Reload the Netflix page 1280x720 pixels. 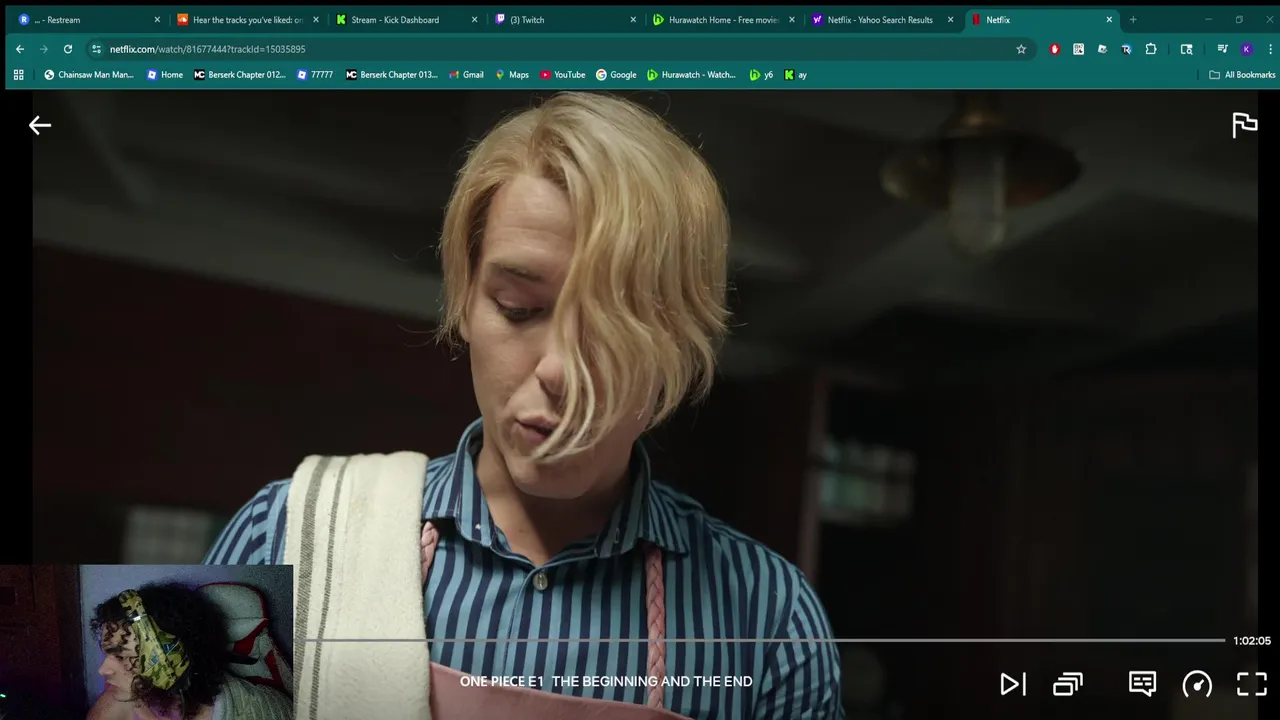(x=68, y=49)
